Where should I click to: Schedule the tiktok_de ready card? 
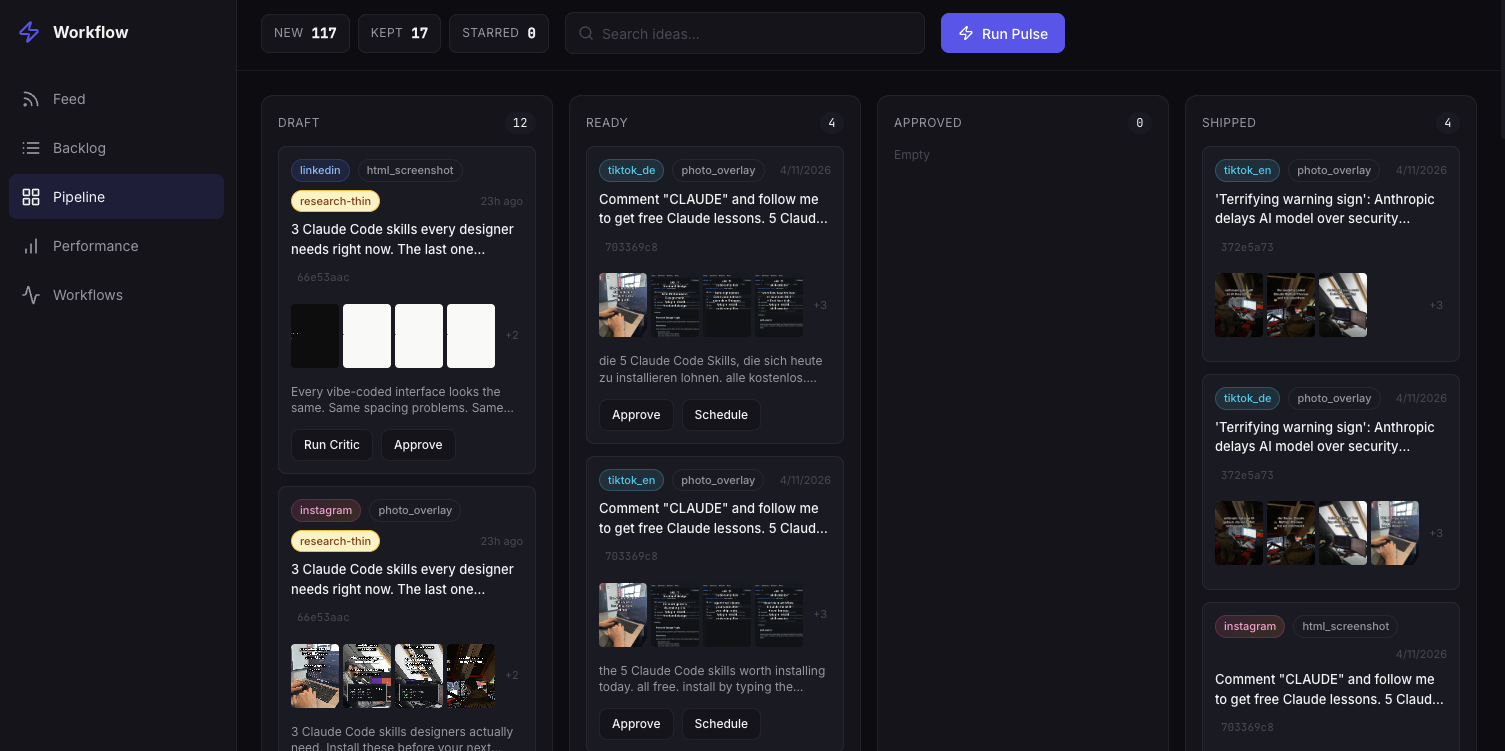[x=721, y=414]
